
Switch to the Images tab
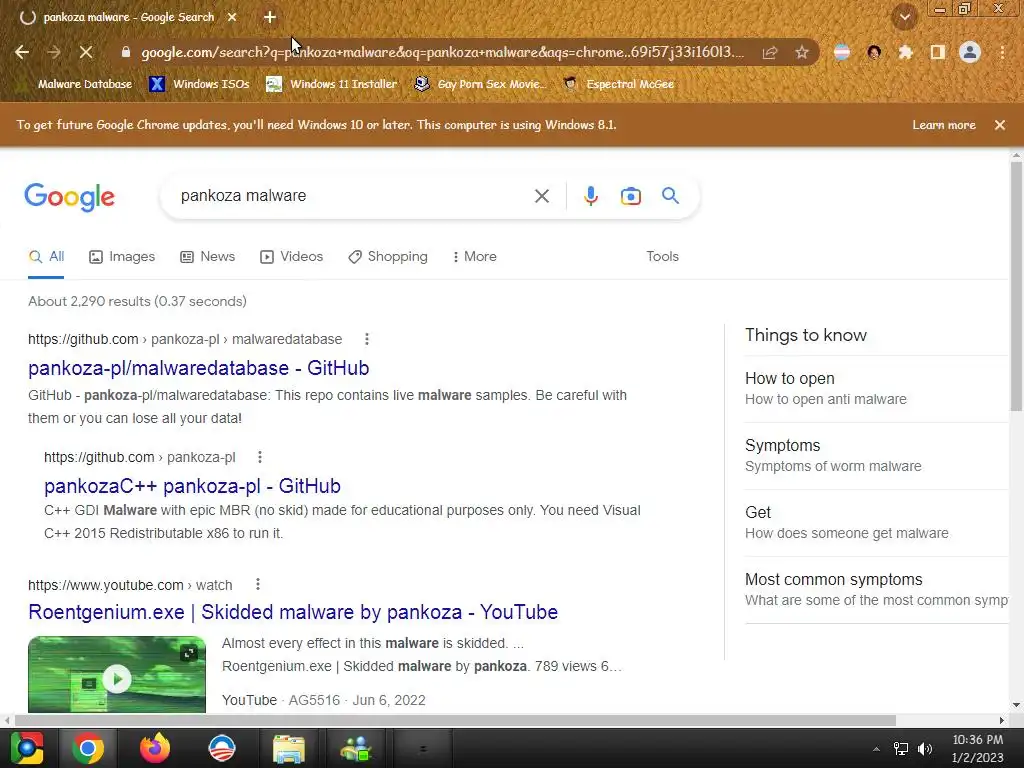pos(122,257)
